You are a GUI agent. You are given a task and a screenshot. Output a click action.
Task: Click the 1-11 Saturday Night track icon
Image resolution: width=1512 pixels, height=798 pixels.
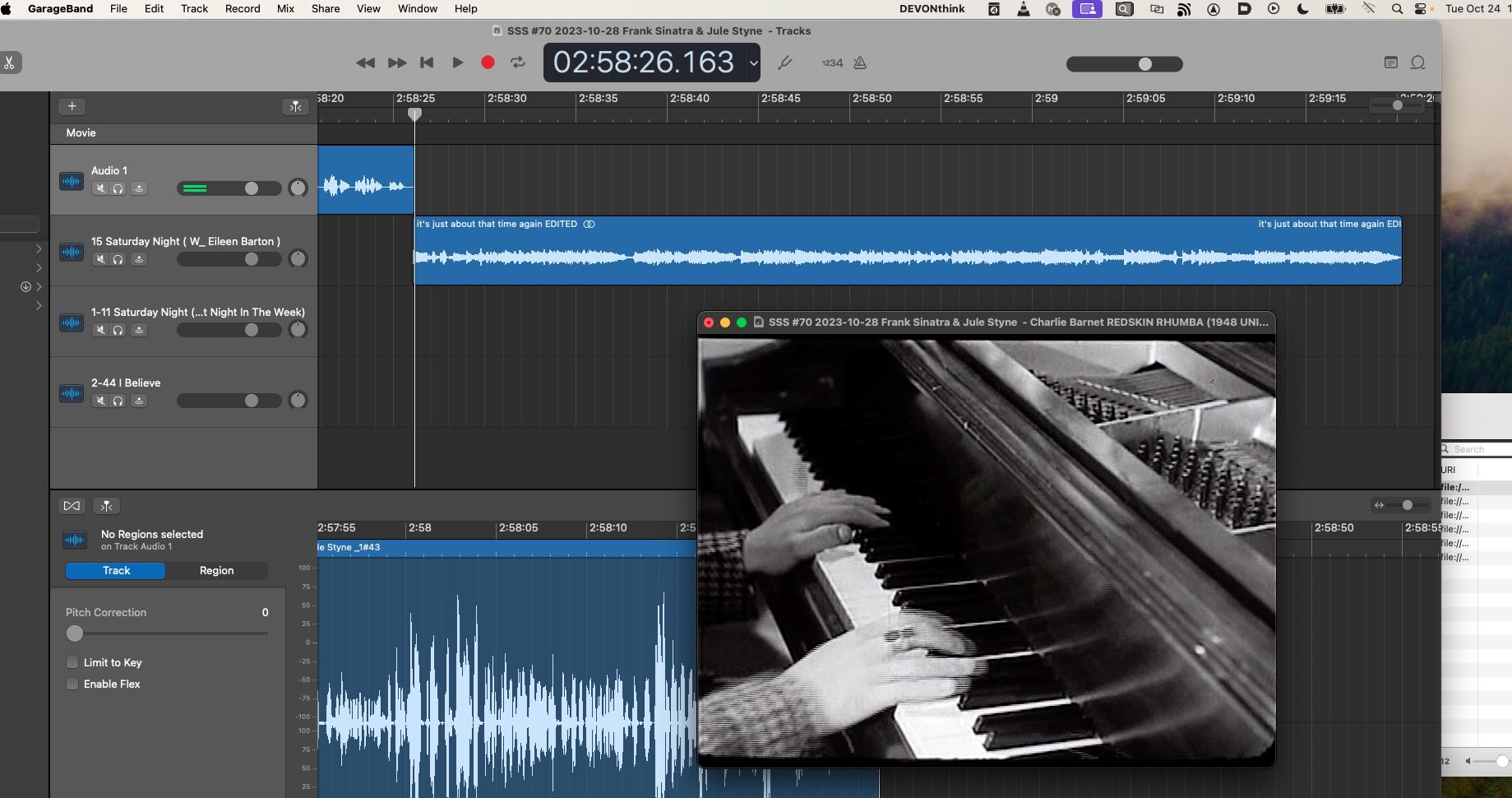[x=72, y=322]
